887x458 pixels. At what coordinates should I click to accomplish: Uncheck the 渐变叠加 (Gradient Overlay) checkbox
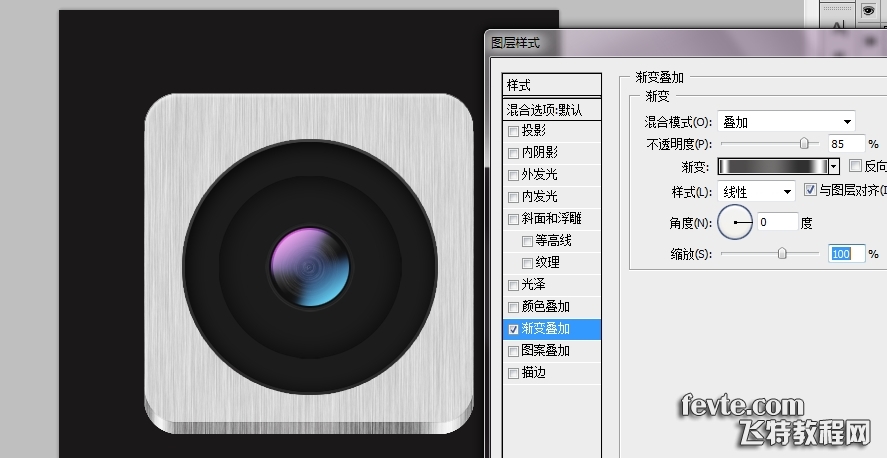[x=514, y=329]
